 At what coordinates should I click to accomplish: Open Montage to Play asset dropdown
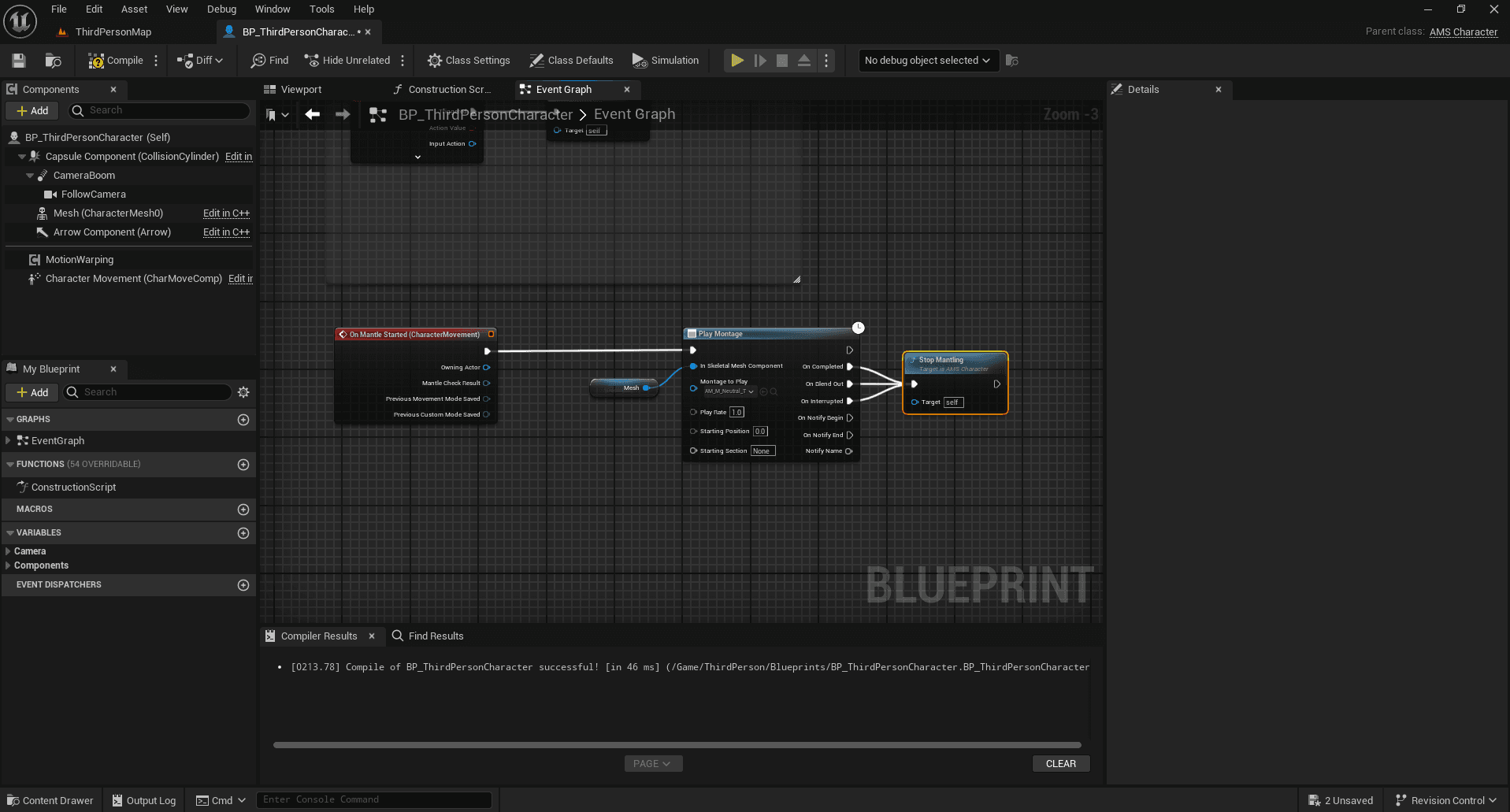pyautogui.click(x=729, y=391)
